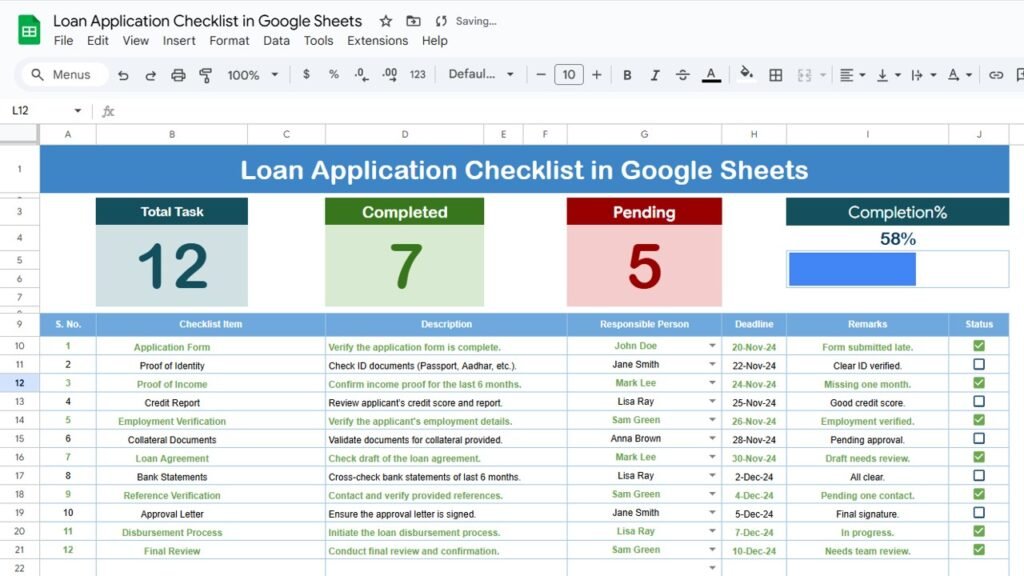The width and height of the screenshot is (1024, 576).
Task: Select the paint format tool
Action: coord(206,74)
